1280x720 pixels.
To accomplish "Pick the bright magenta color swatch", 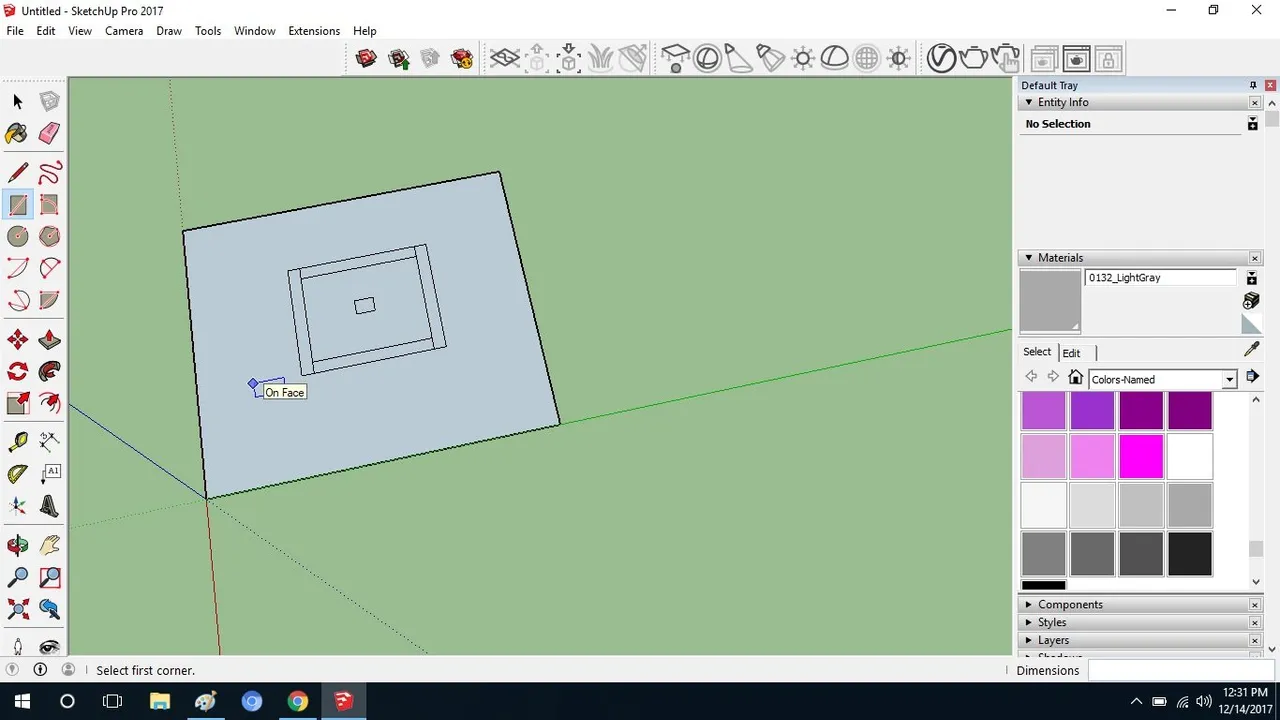I will pos(1141,457).
